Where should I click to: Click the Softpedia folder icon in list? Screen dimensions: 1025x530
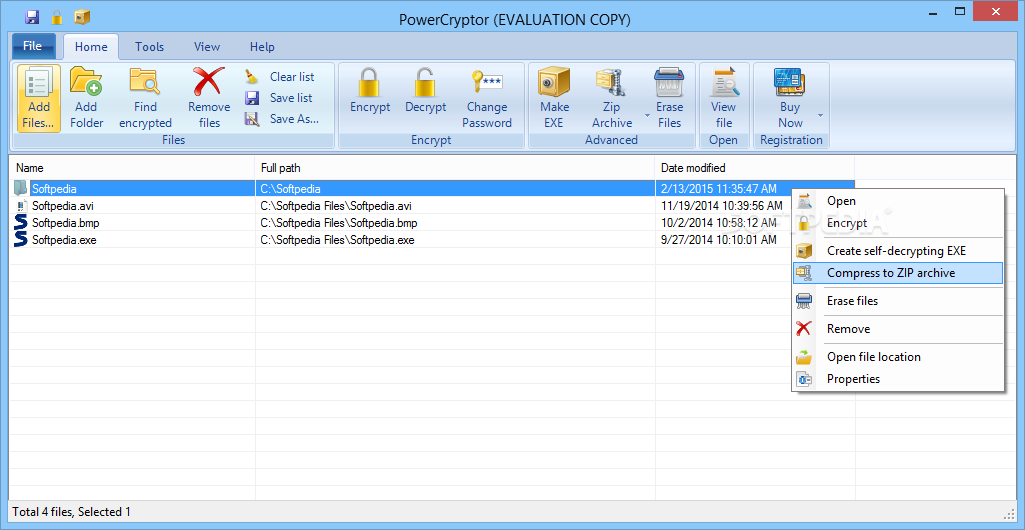[21, 188]
